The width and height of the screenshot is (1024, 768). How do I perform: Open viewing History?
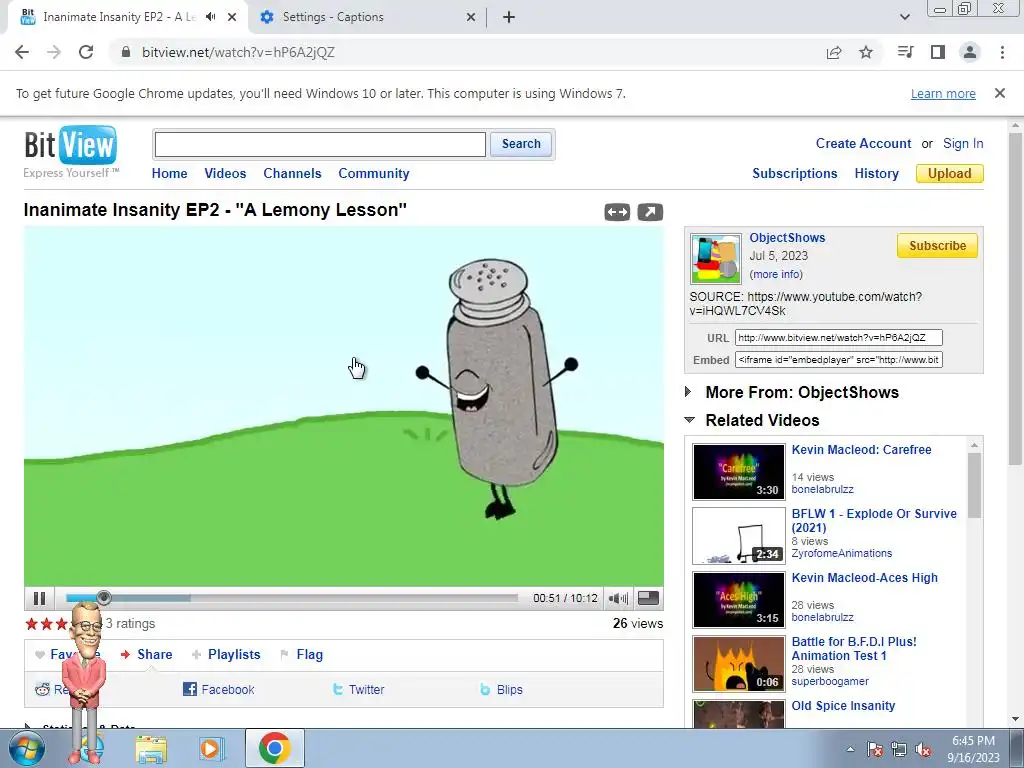tap(876, 173)
